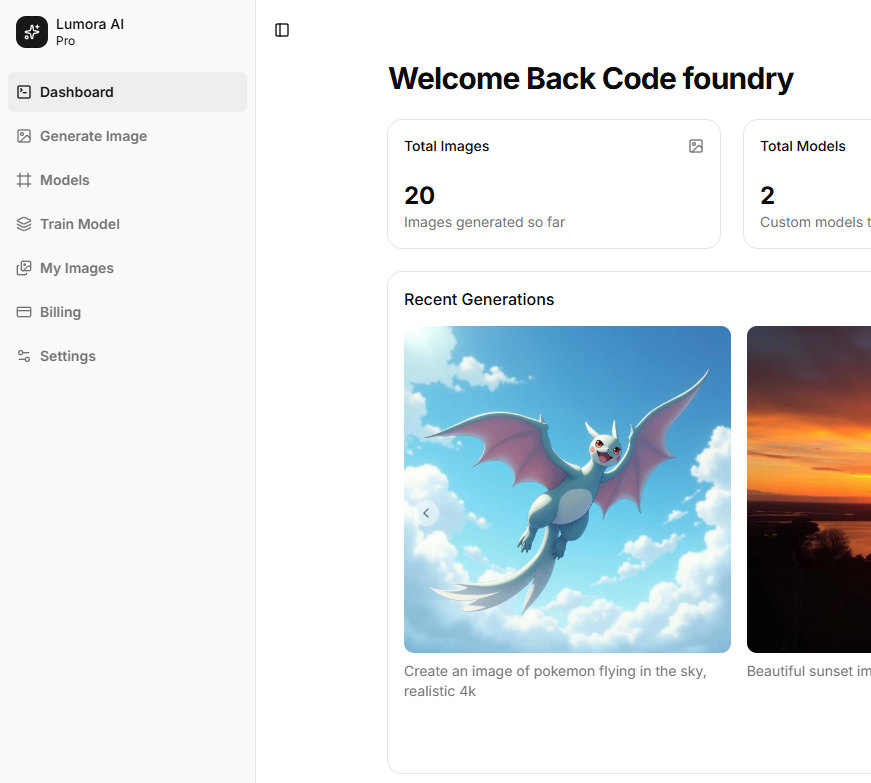Click the Billing credit card icon
This screenshot has width=871, height=783.
24,312
